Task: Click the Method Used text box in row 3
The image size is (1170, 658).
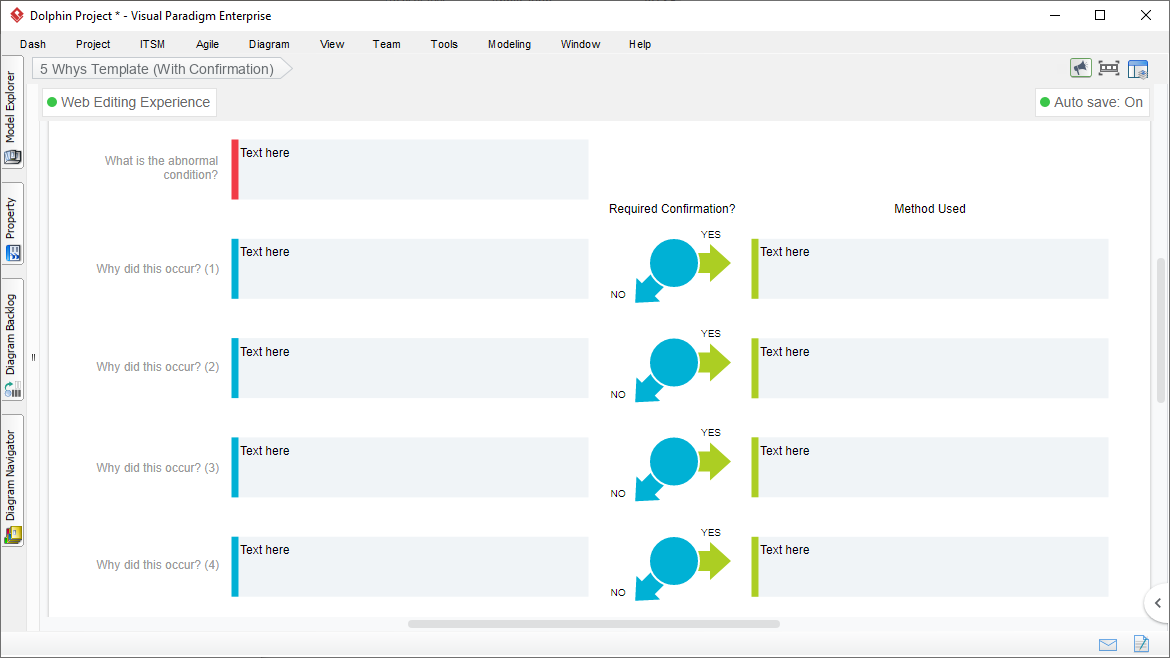Action: [x=930, y=467]
